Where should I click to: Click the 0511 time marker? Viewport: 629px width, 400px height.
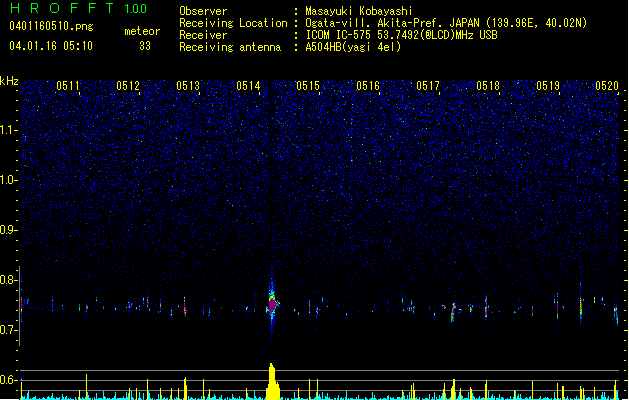coord(68,85)
